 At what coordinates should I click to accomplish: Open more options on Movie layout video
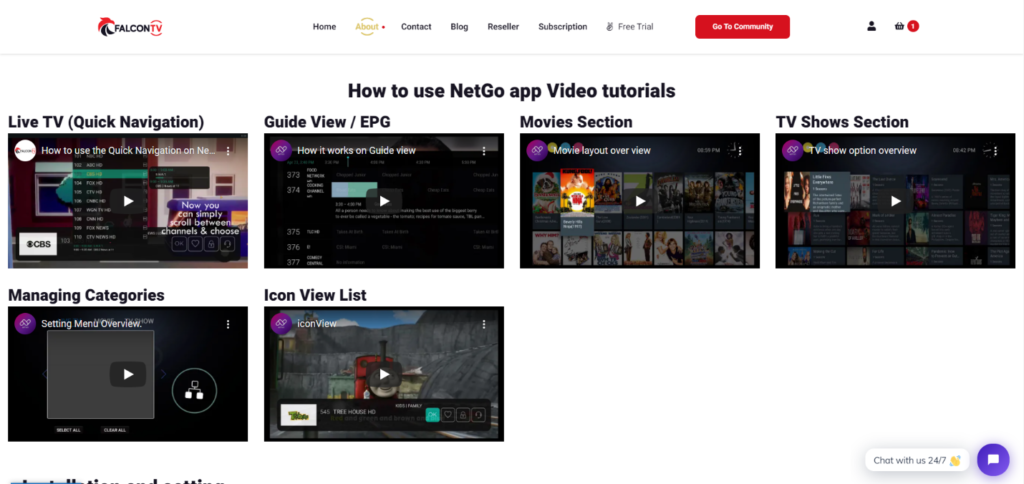(740, 151)
